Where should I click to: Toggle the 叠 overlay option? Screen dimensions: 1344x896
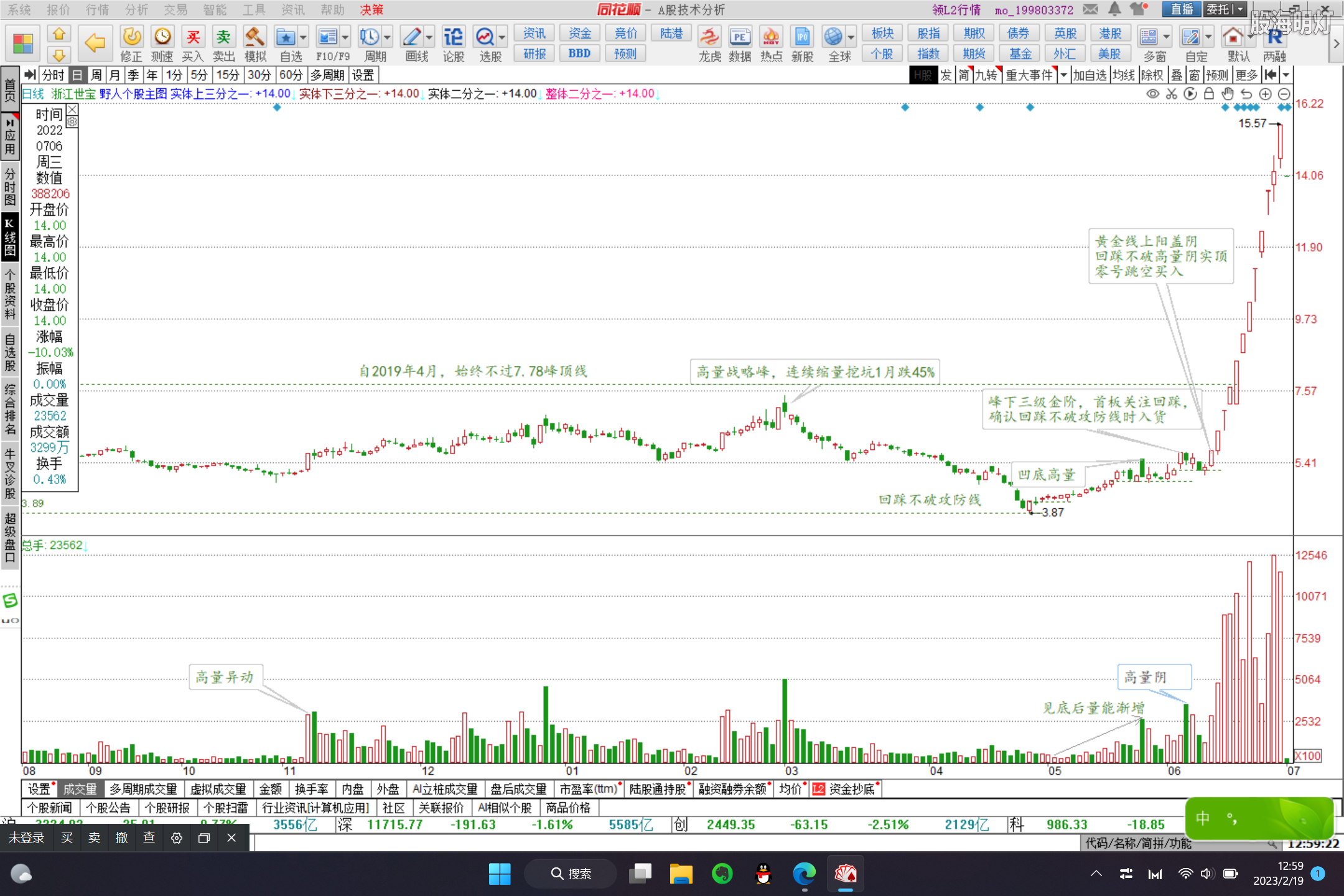pos(1176,75)
